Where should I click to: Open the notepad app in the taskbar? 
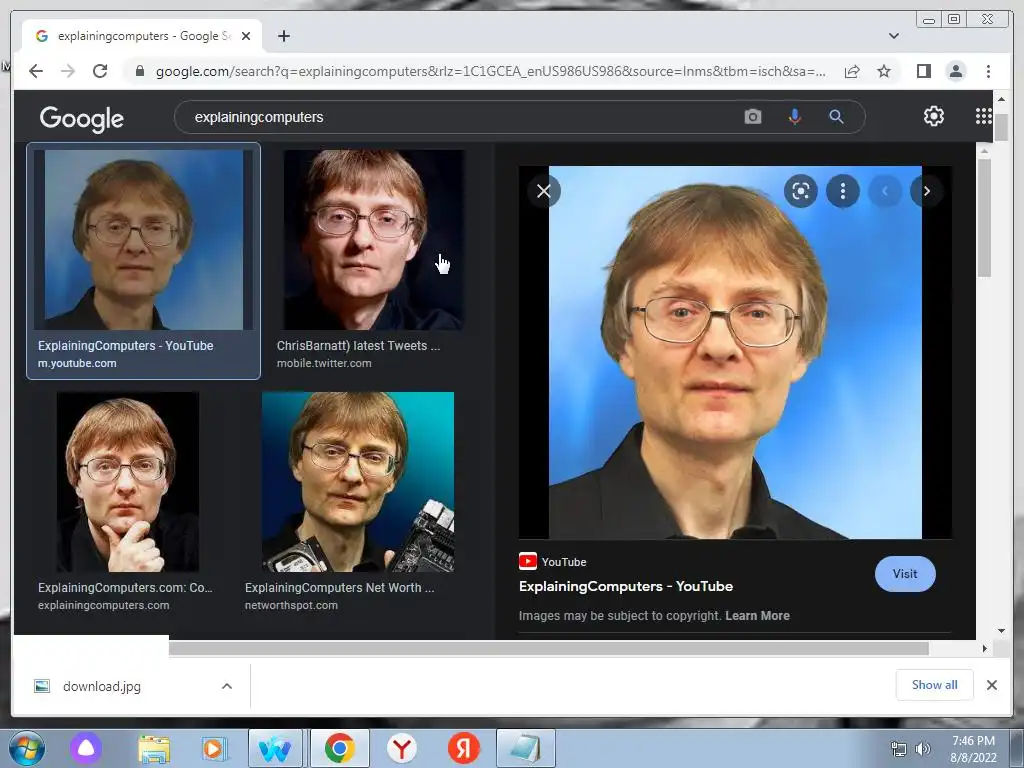pos(526,748)
